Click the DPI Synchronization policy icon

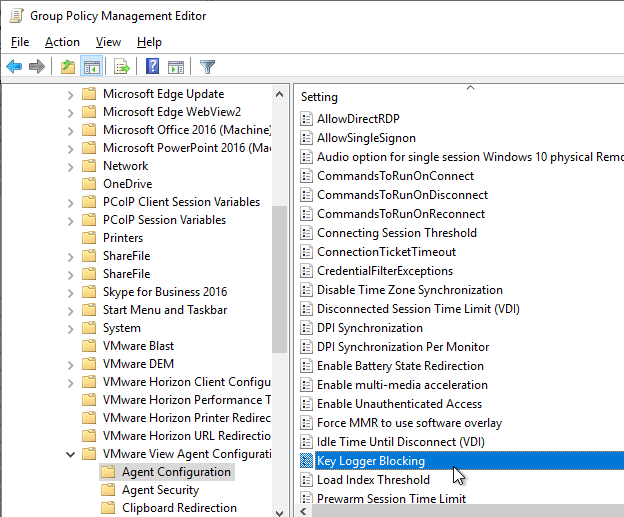306,328
